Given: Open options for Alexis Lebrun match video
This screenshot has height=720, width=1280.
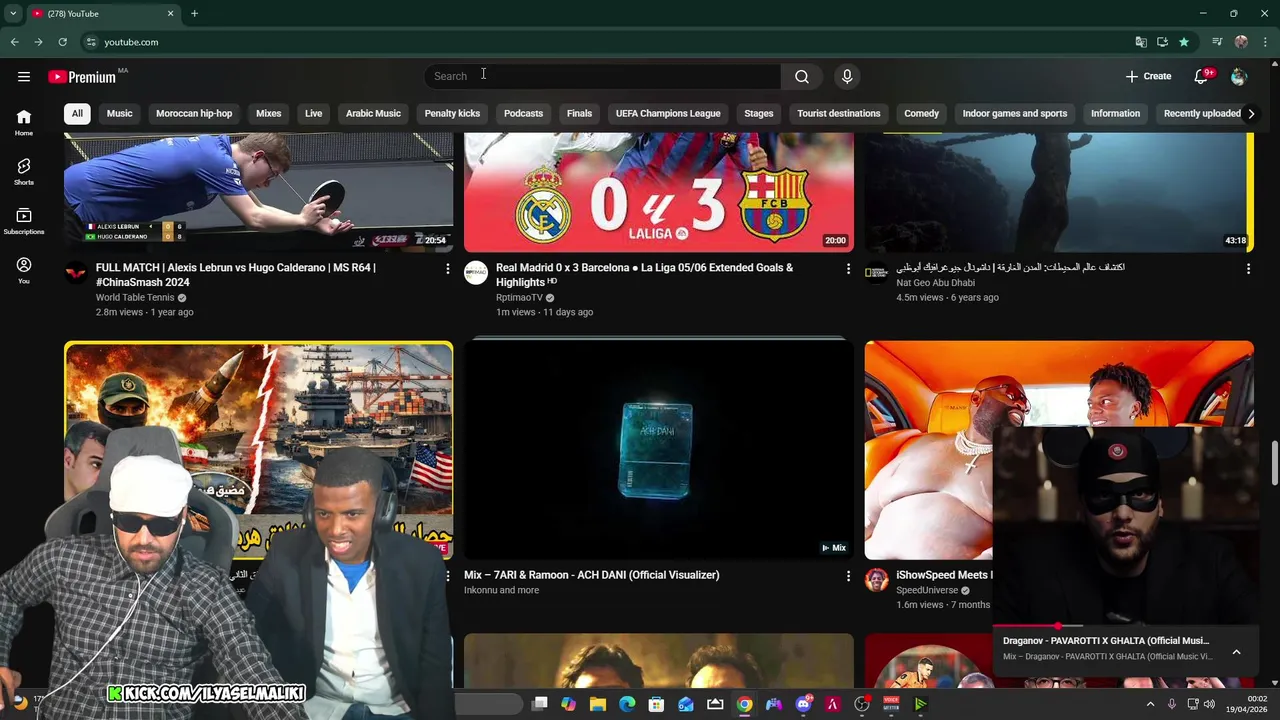Looking at the screenshot, I should 447,268.
